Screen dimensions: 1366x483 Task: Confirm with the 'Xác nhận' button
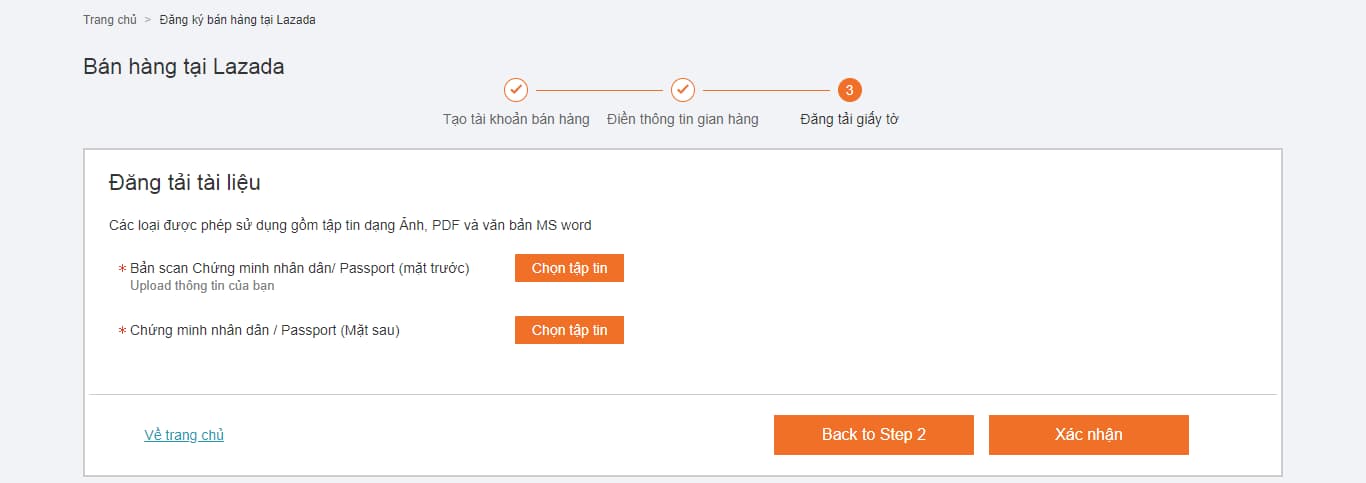click(1088, 435)
